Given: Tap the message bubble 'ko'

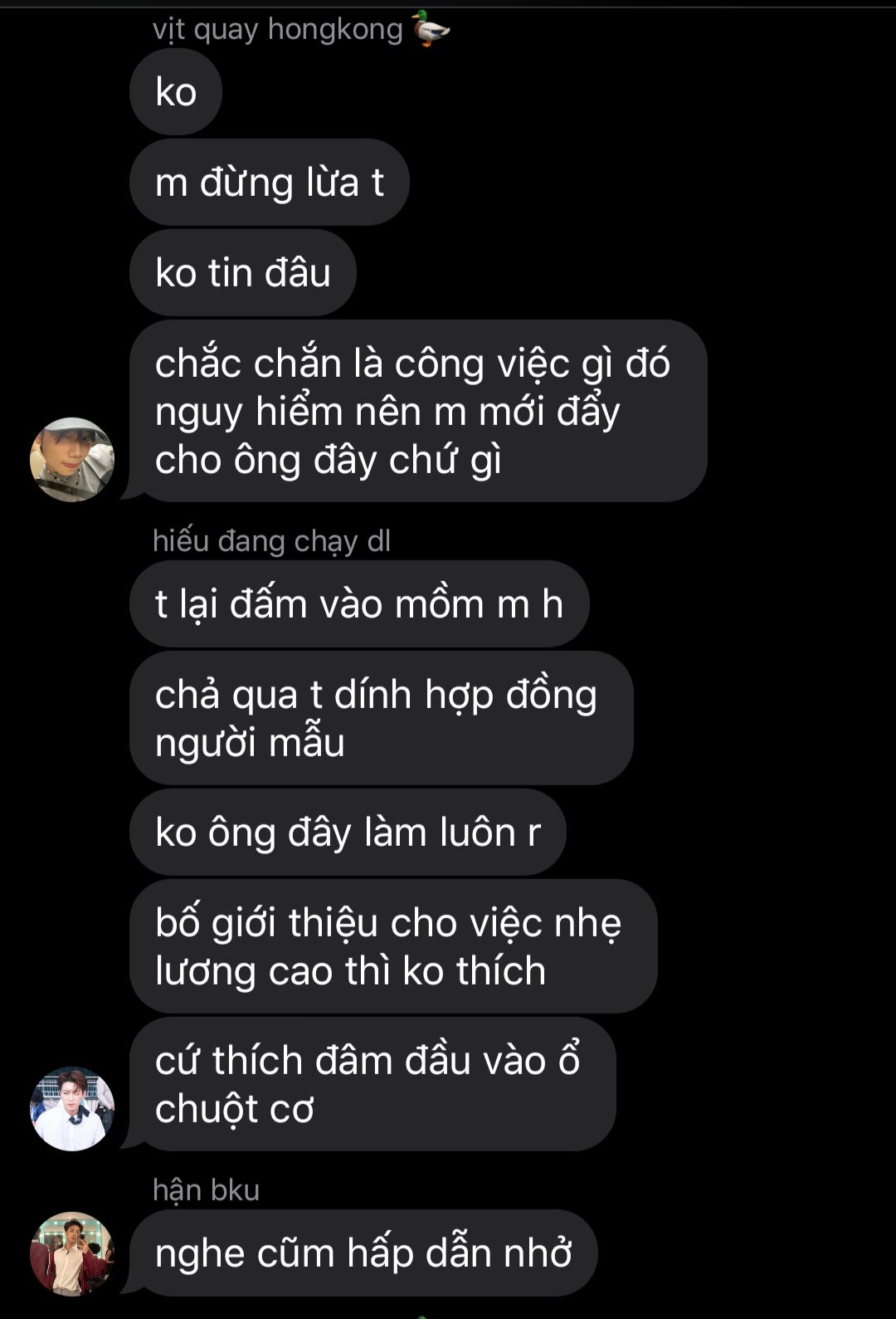Looking at the screenshot, I should 176,92.
